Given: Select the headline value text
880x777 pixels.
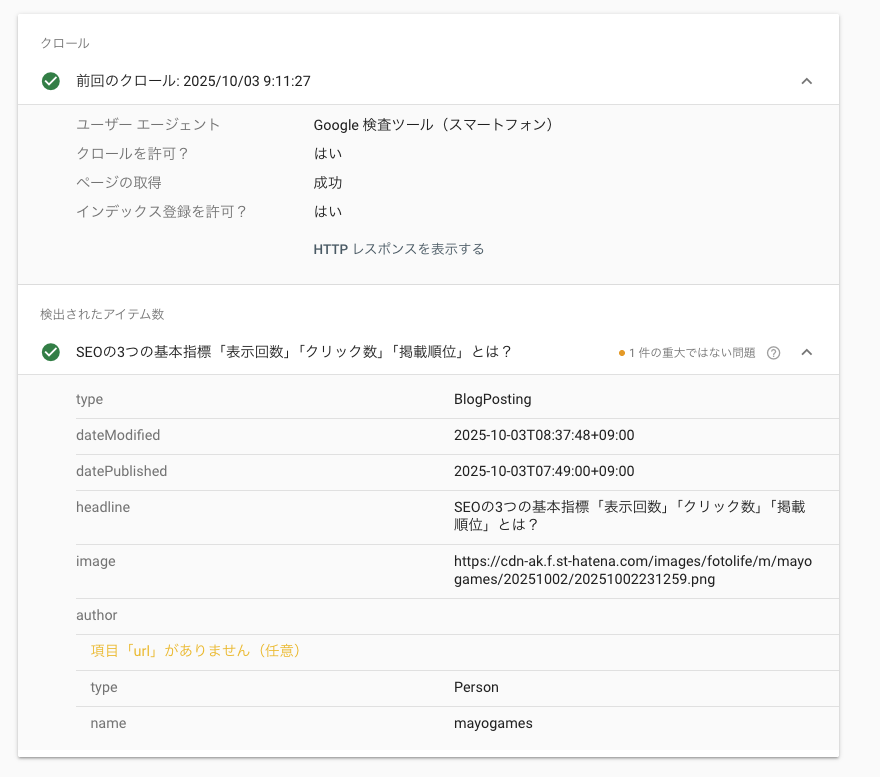Looking at the screenshot, I should point(630,516).
